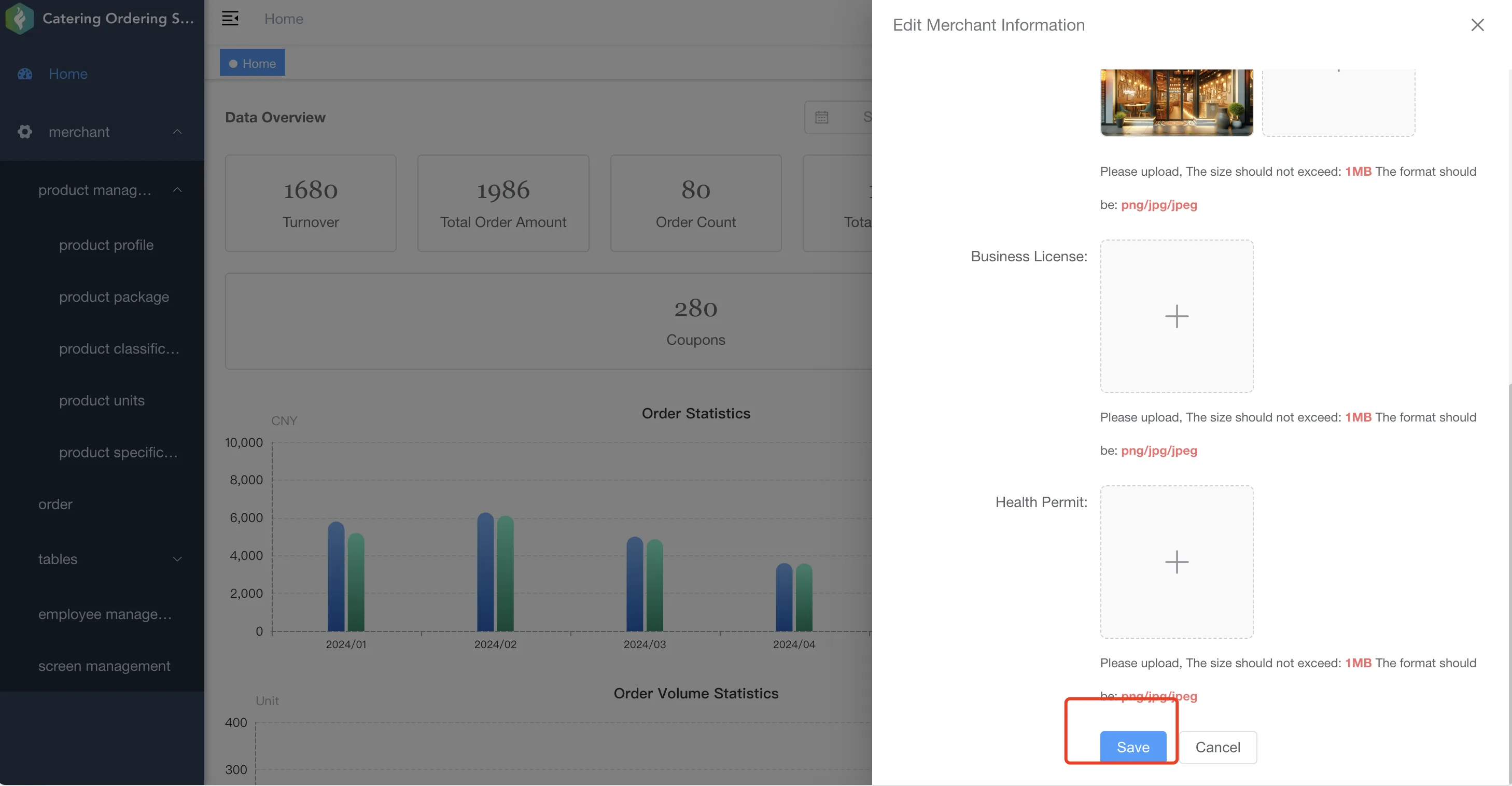This screenshot has width=1512, height=786.
Task: Click Home breadcrumb in top bar
Action: (284, 19)
